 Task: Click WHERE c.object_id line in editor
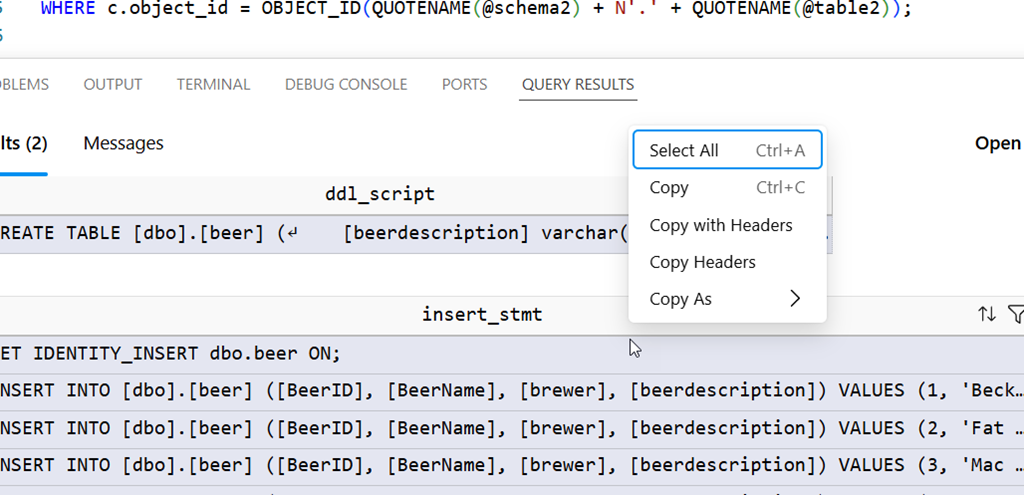(476, 9)
